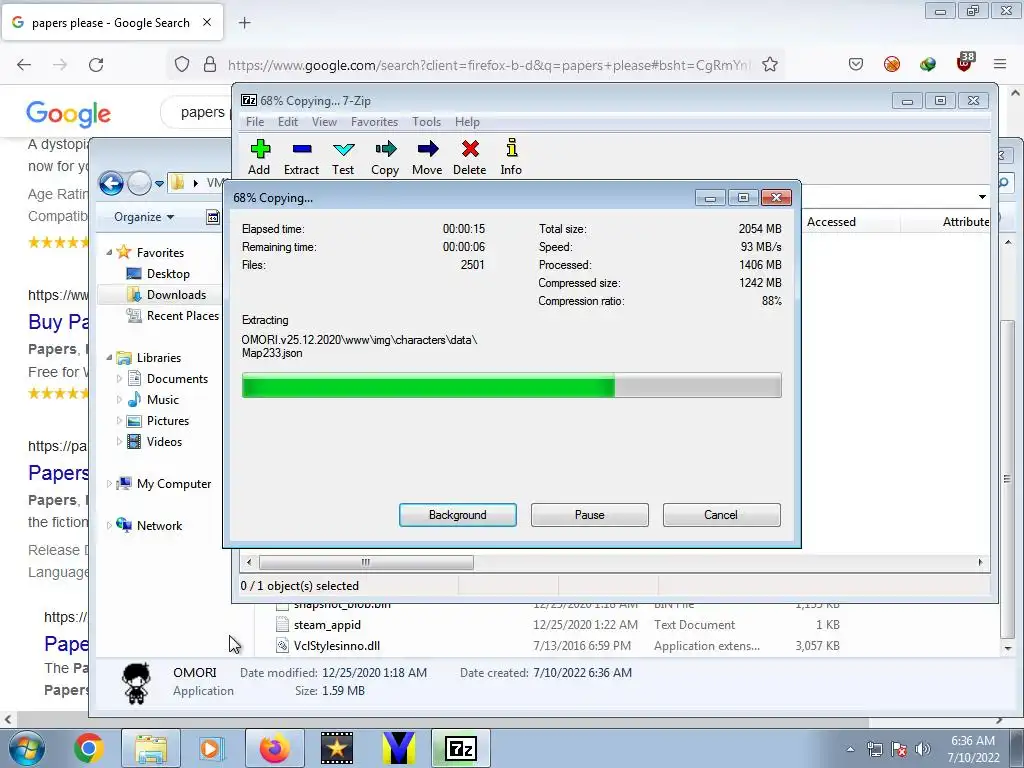Click the OMORI application thumbnail in details pane
This screenshot has height=768, width=1024.
tap(136, 683)
